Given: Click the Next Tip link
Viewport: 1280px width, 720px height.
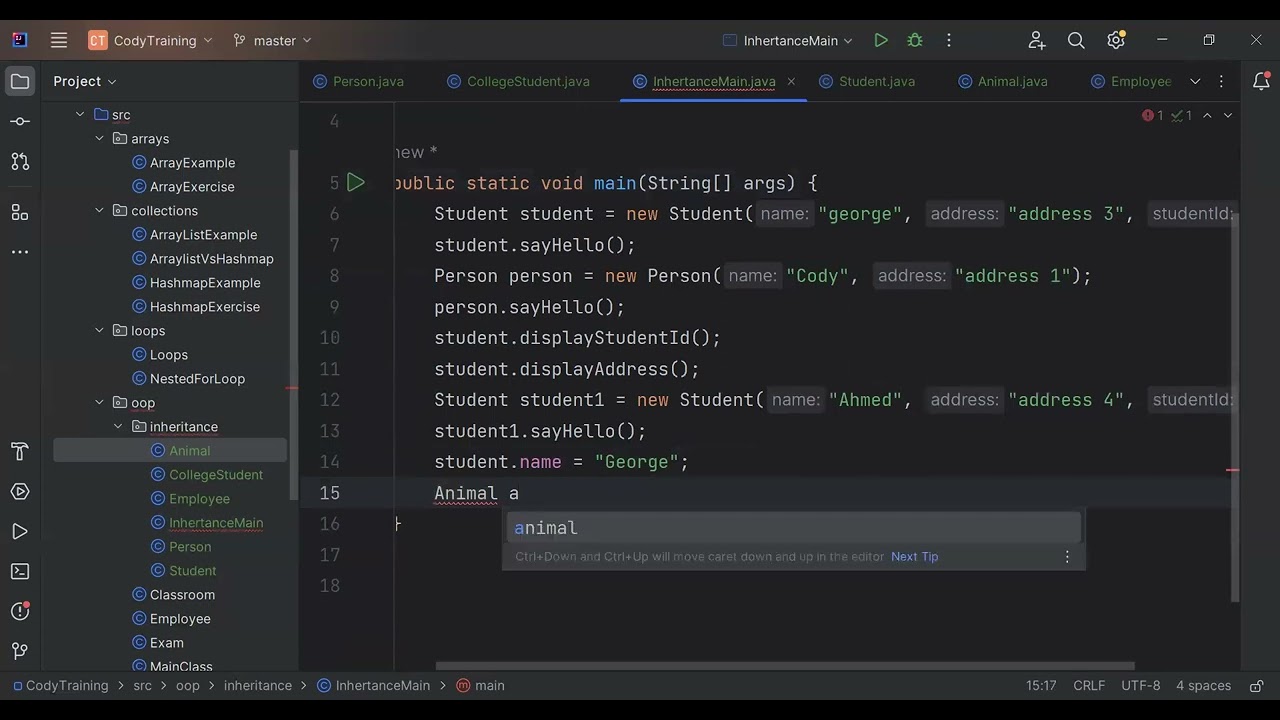Looking at the screenshot, I should click(914, 557).
